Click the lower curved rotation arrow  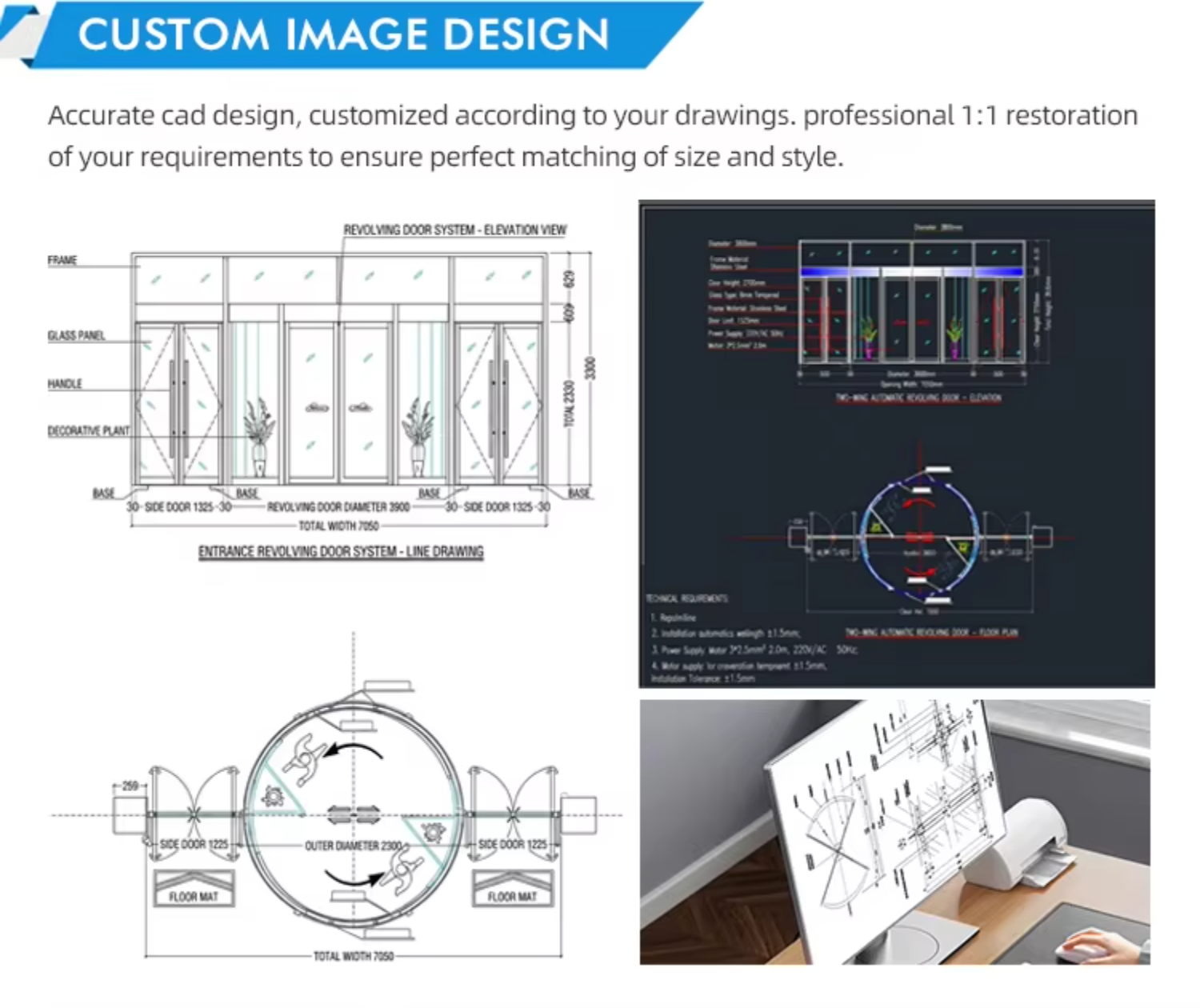point(352,878)
